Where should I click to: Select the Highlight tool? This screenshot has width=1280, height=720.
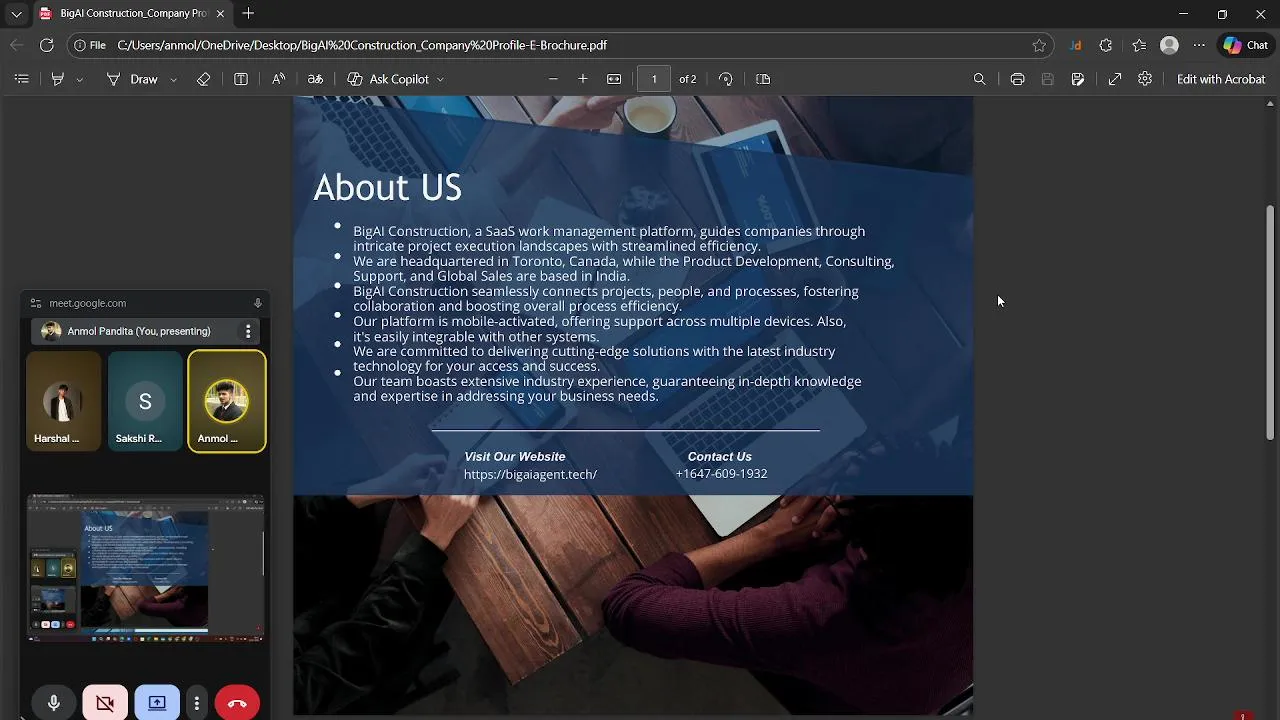point(58,79)
